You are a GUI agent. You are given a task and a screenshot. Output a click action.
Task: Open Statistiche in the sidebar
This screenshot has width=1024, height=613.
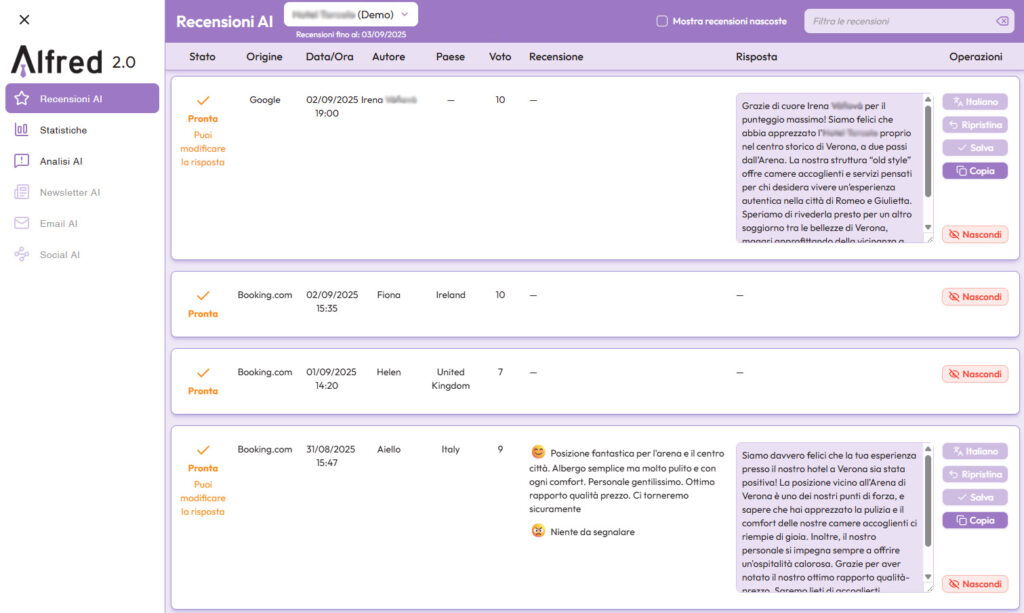[x=63, y=130]
